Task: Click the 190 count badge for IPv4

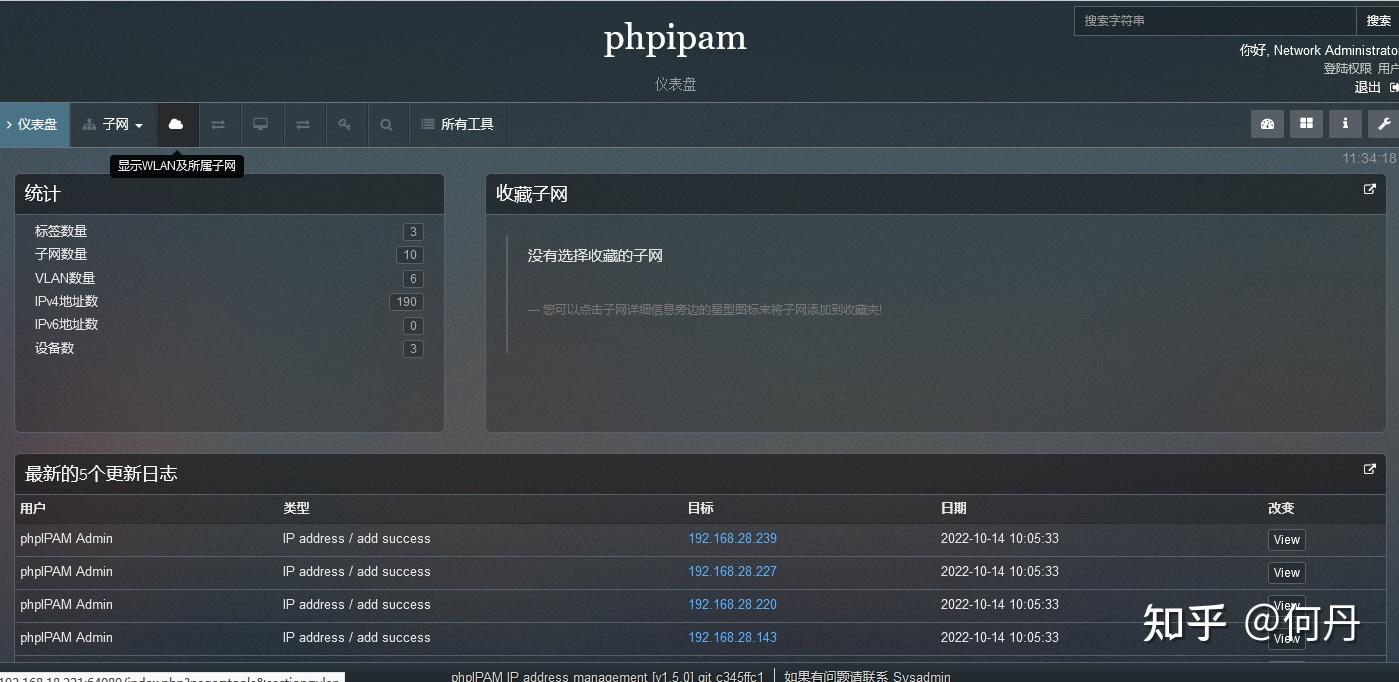Action: 406,302
